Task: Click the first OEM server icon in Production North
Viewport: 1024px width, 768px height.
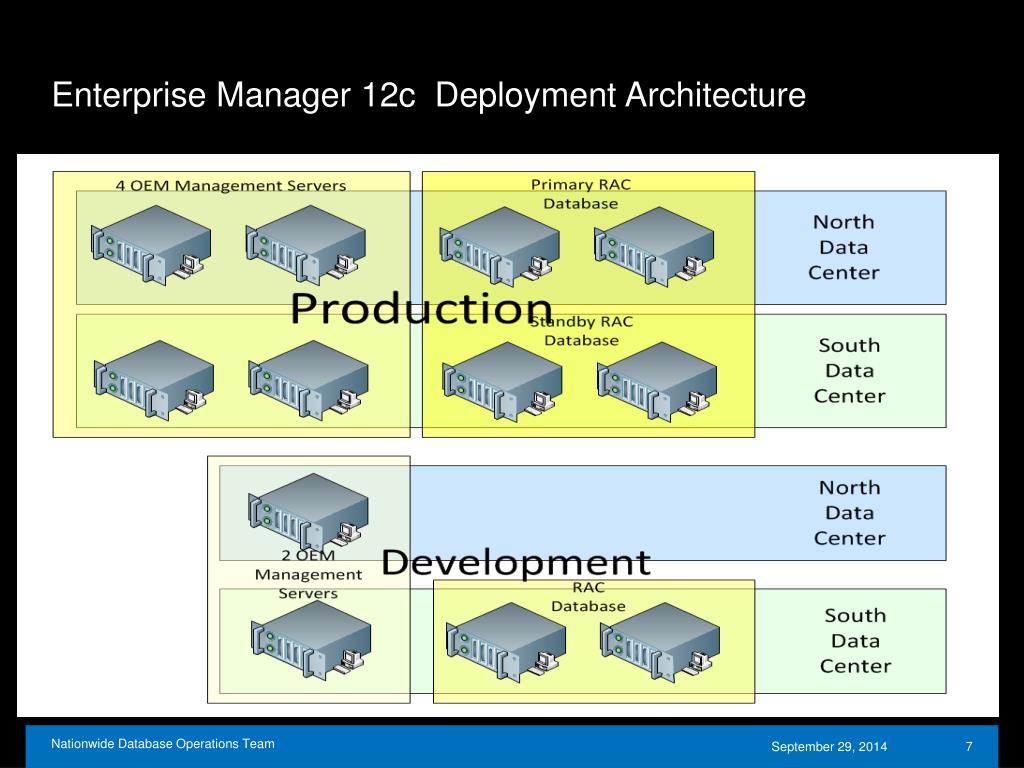Action: (151, 245)
